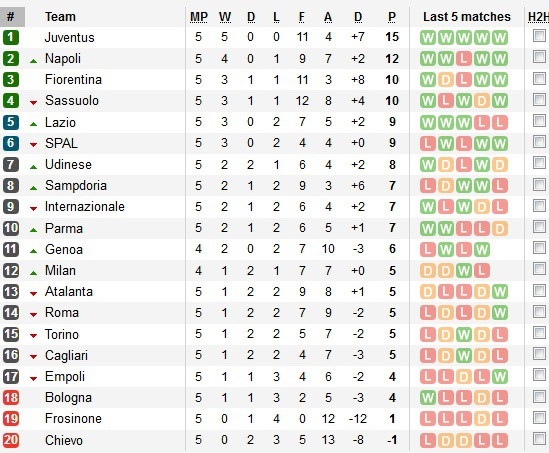Click Lazio's blue rank 5 badge
The height and width of the screenshot is (453, 549).
[x=11, y=122]
